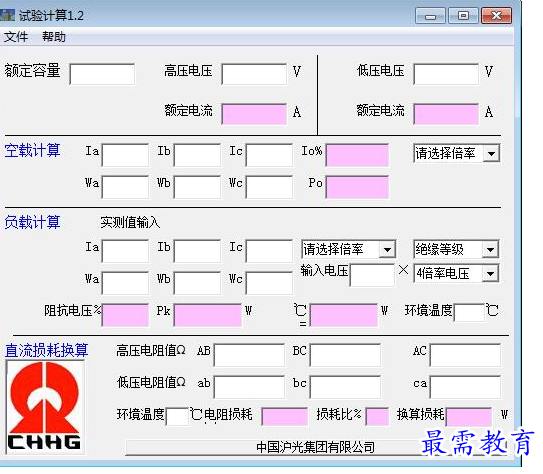This screenshot has width=543, height=474.
Task: Click the high-voltage 额定电流 pink output field
Action: pyautogui.click(x=254, y=114)
